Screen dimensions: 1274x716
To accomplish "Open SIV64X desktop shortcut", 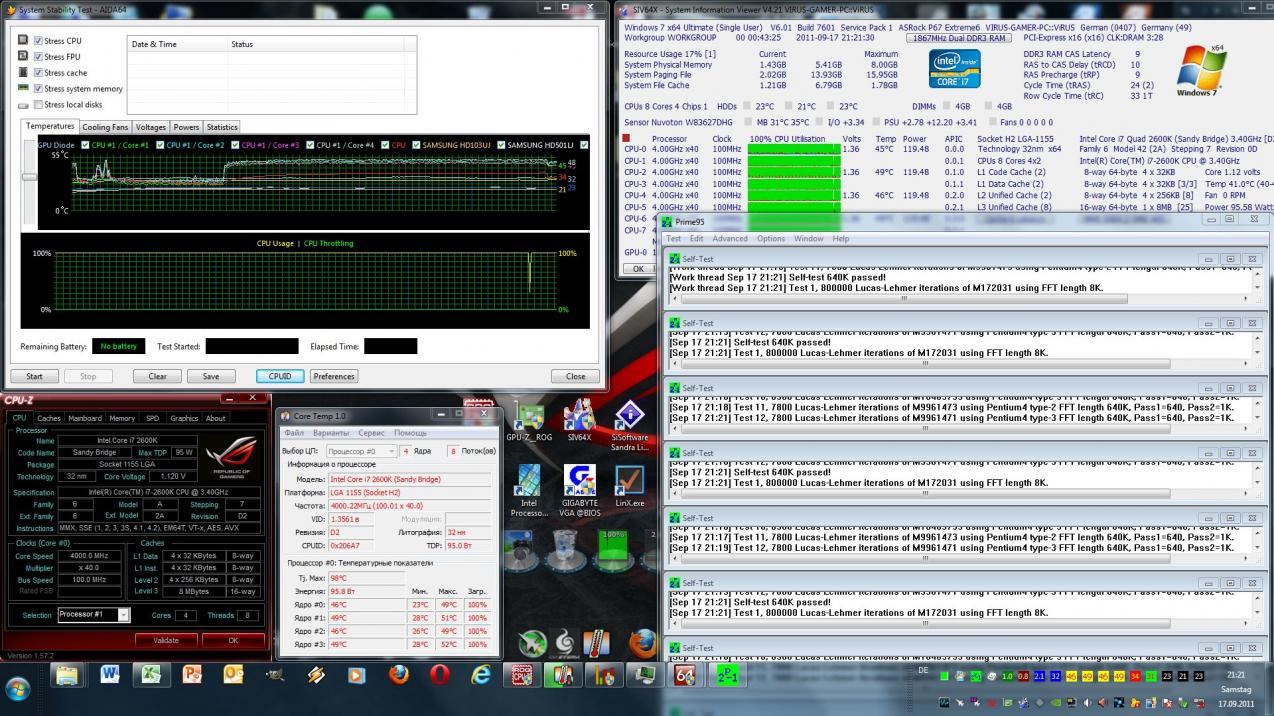I will coord(579,421).
